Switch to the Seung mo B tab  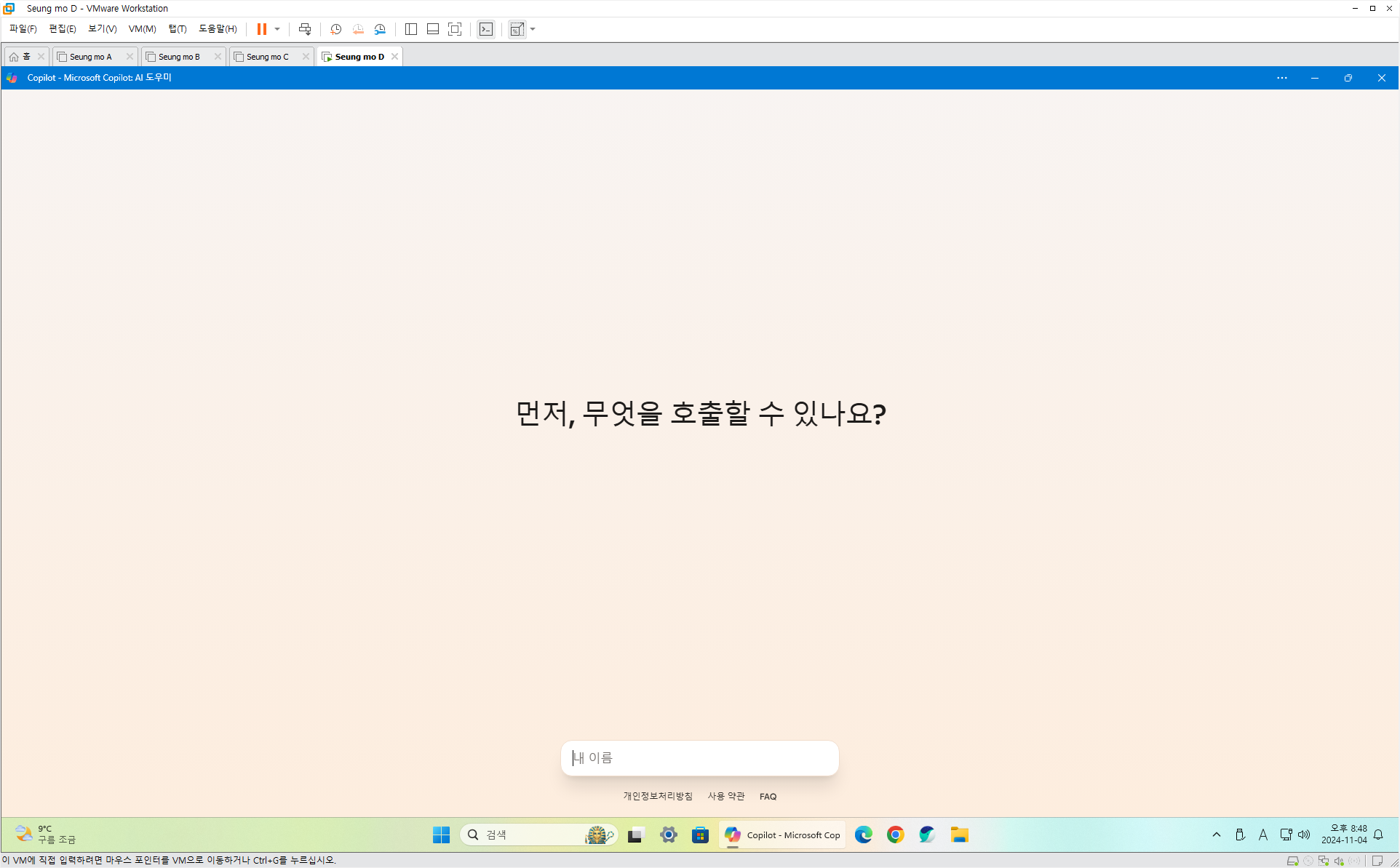(x=179, y=57)
